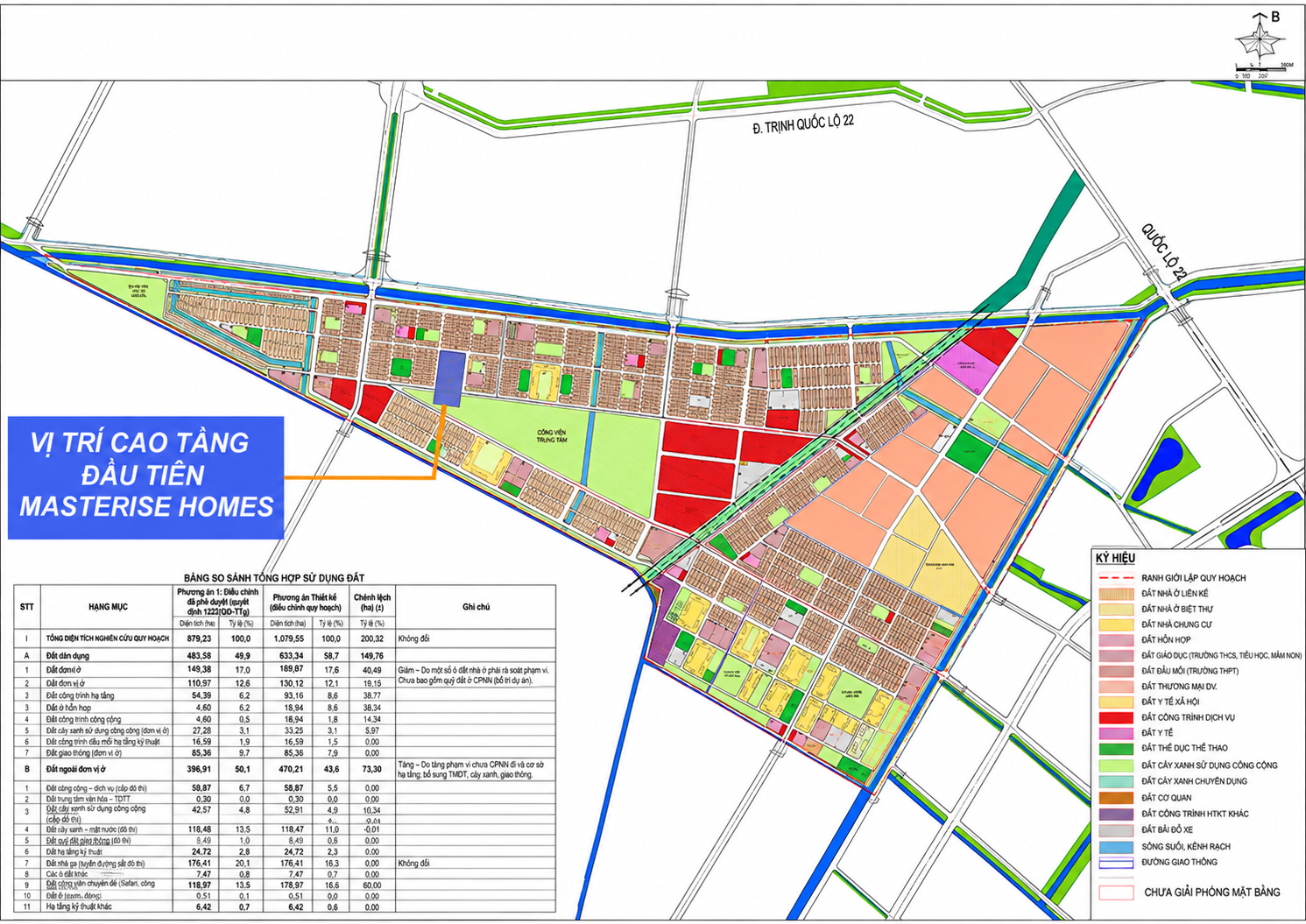Screen dimensions: 1306x924
Task: Pick the ĐẤT NHÀ CHUNG CƯ legend swatch
Action: [1116, 624]
